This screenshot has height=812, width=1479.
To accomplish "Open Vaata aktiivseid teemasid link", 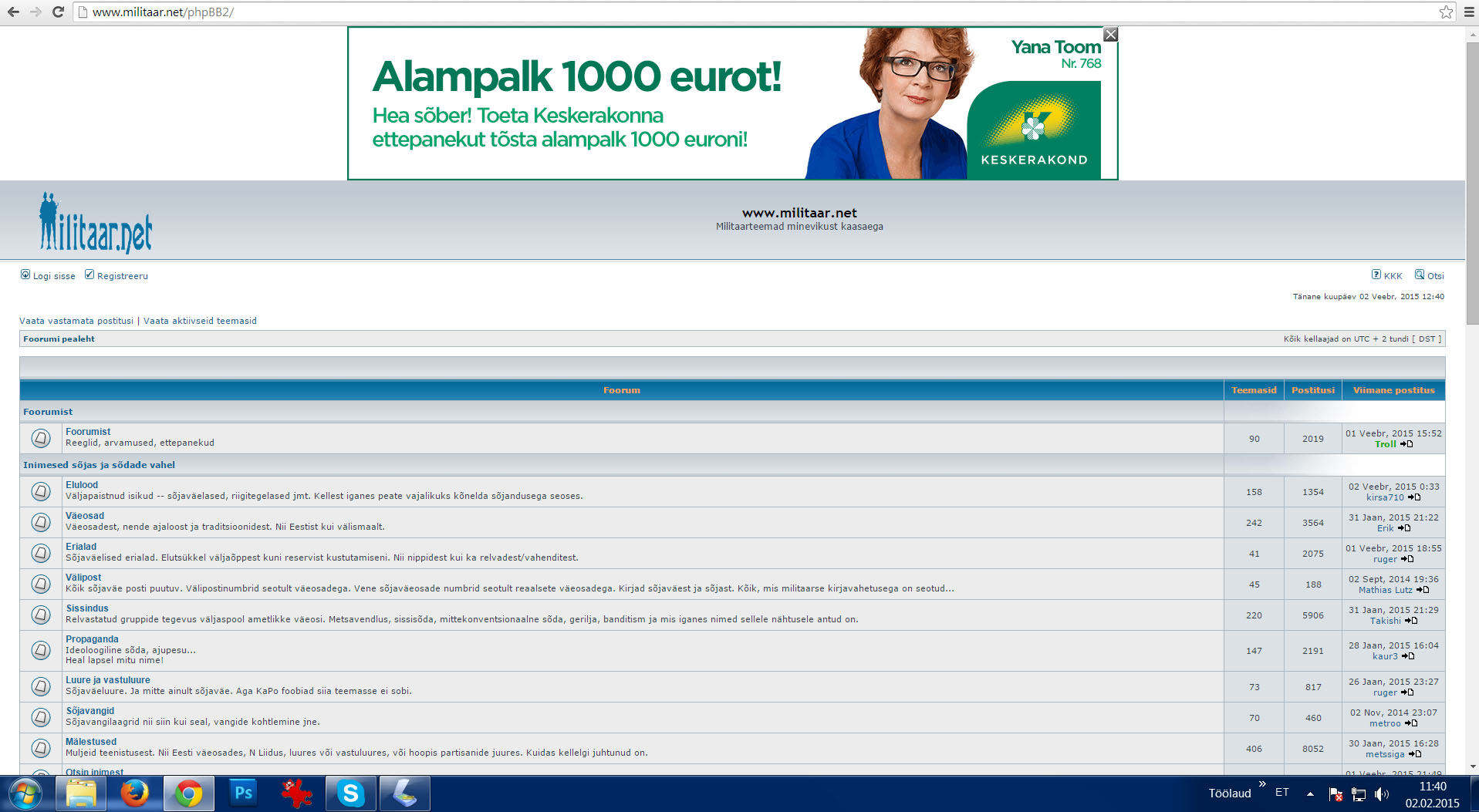I will click(x=200, y=321).
